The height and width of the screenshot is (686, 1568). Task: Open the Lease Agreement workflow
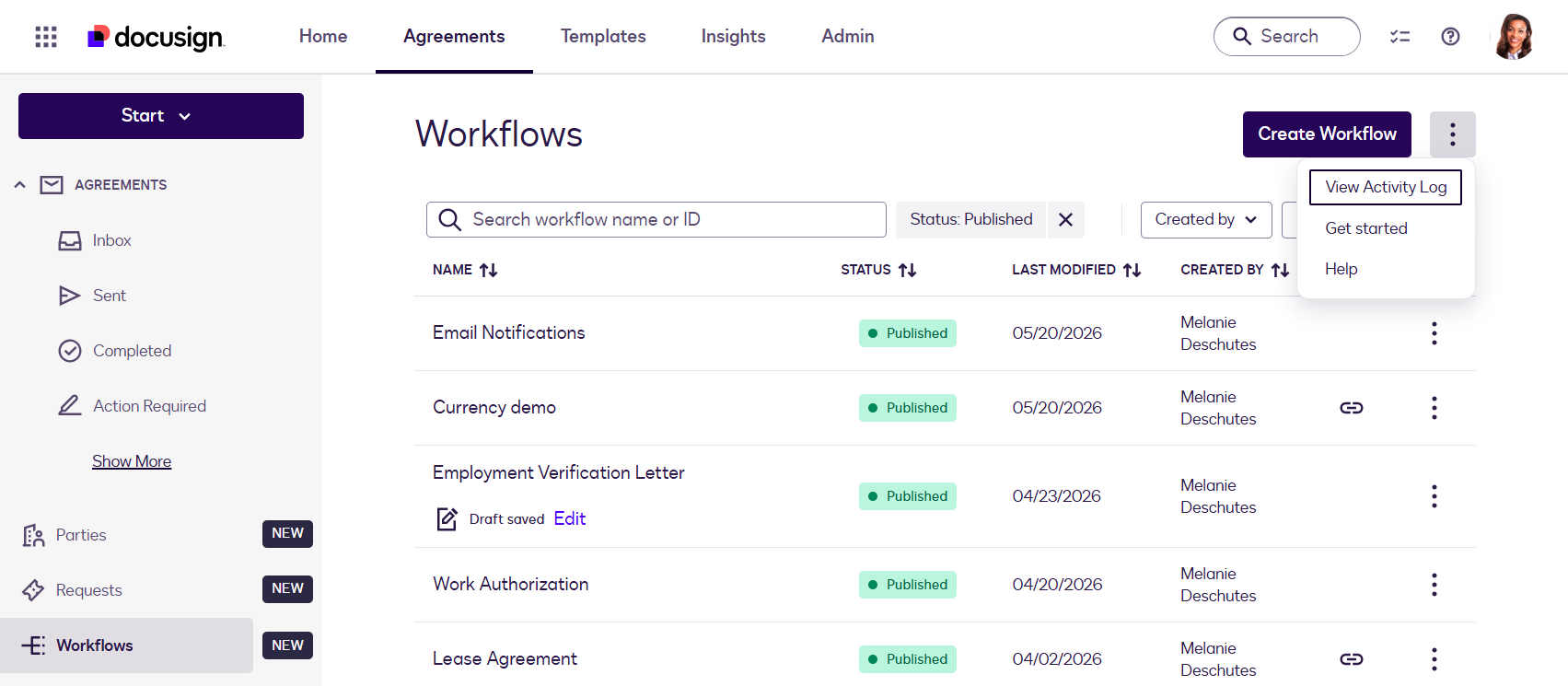pyautogui.click(x=505, y=658)
